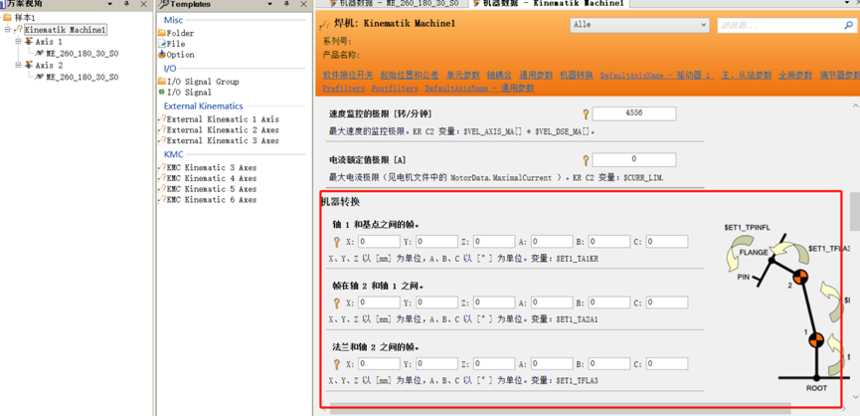Click the horizontal scrollbar at pane bottom
The image size is (860, 416).
click(x=560, y=408)
